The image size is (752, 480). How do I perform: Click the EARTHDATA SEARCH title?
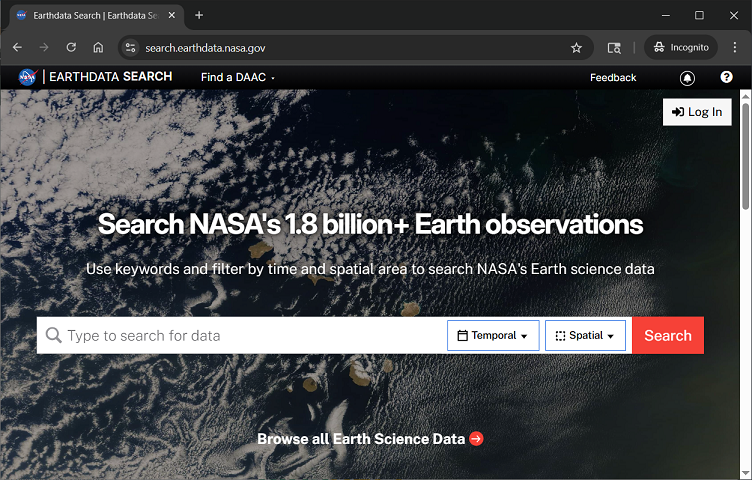coord(111,77)
